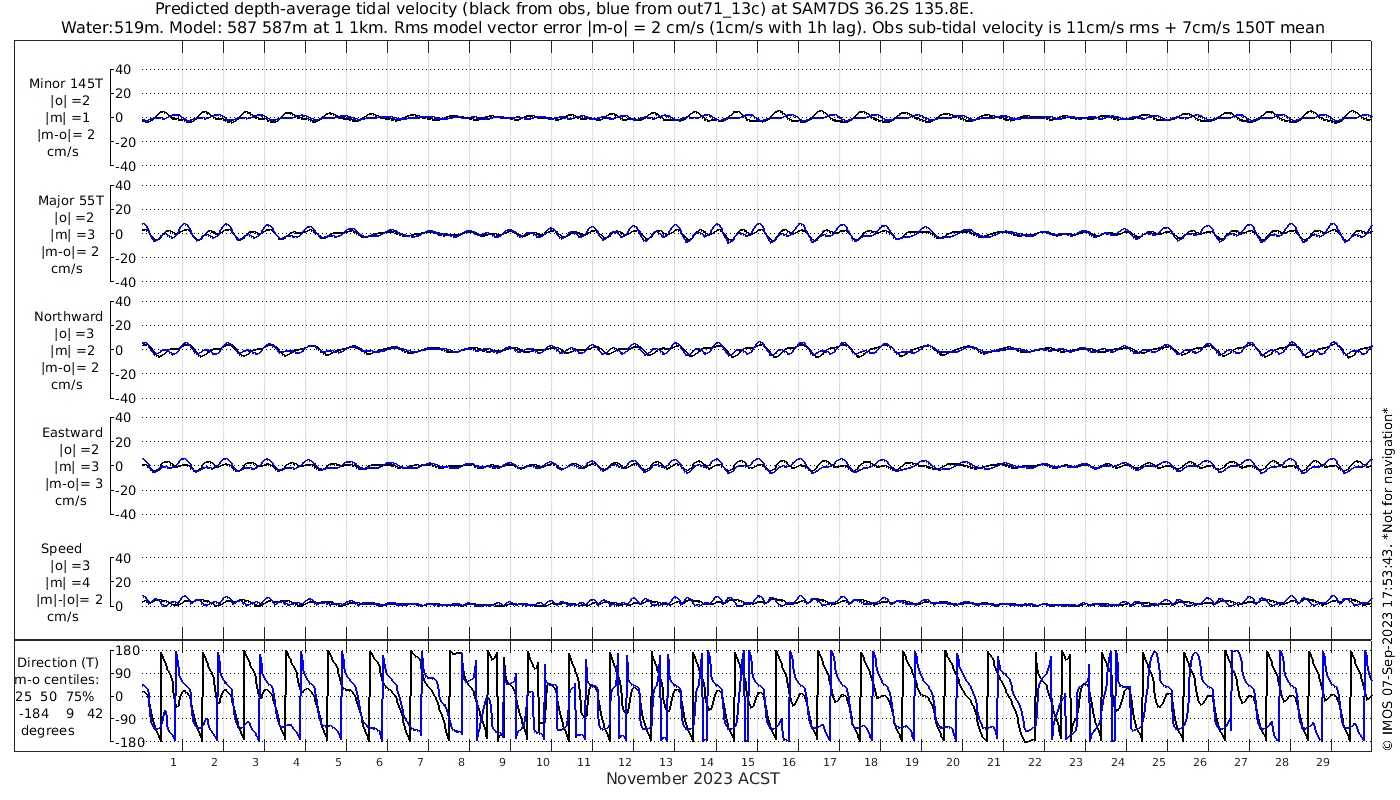Click day '8' tick on the date axis

461,762
